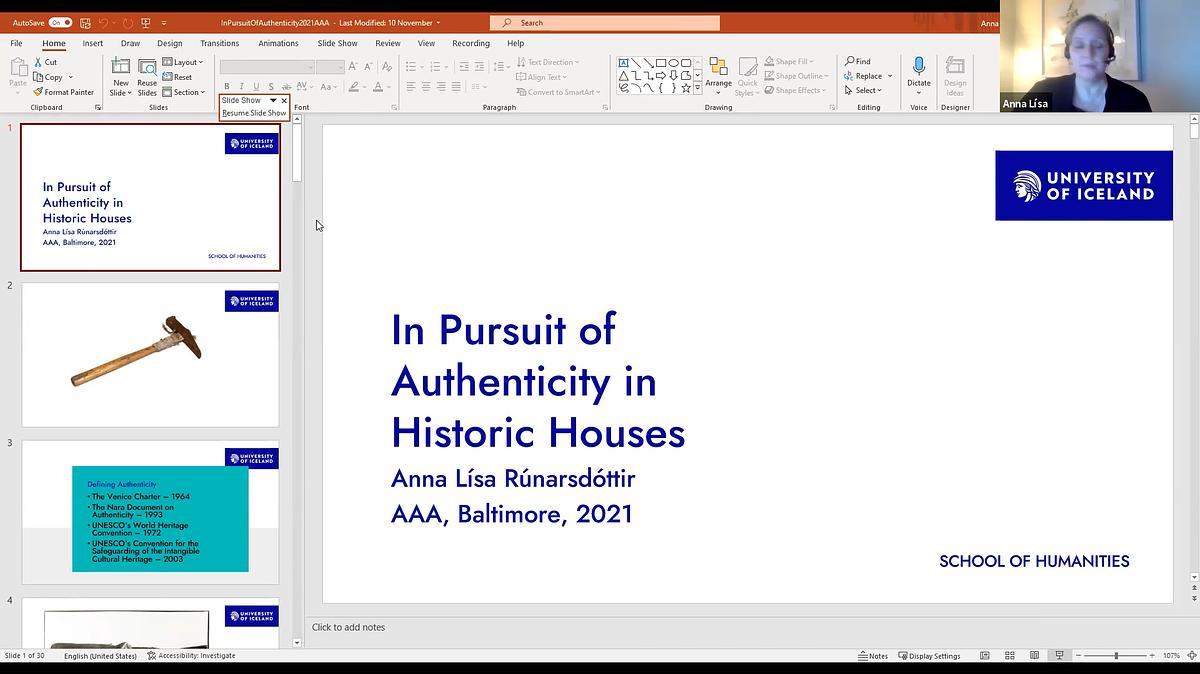
Task: Open the Arrange dropdown
Action: (718, 76)
